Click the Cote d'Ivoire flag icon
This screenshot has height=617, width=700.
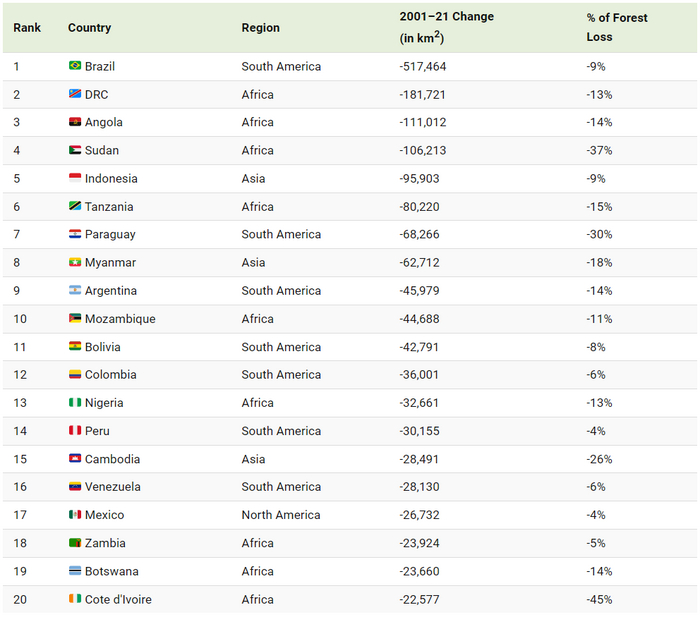click(x=75, y=599)
